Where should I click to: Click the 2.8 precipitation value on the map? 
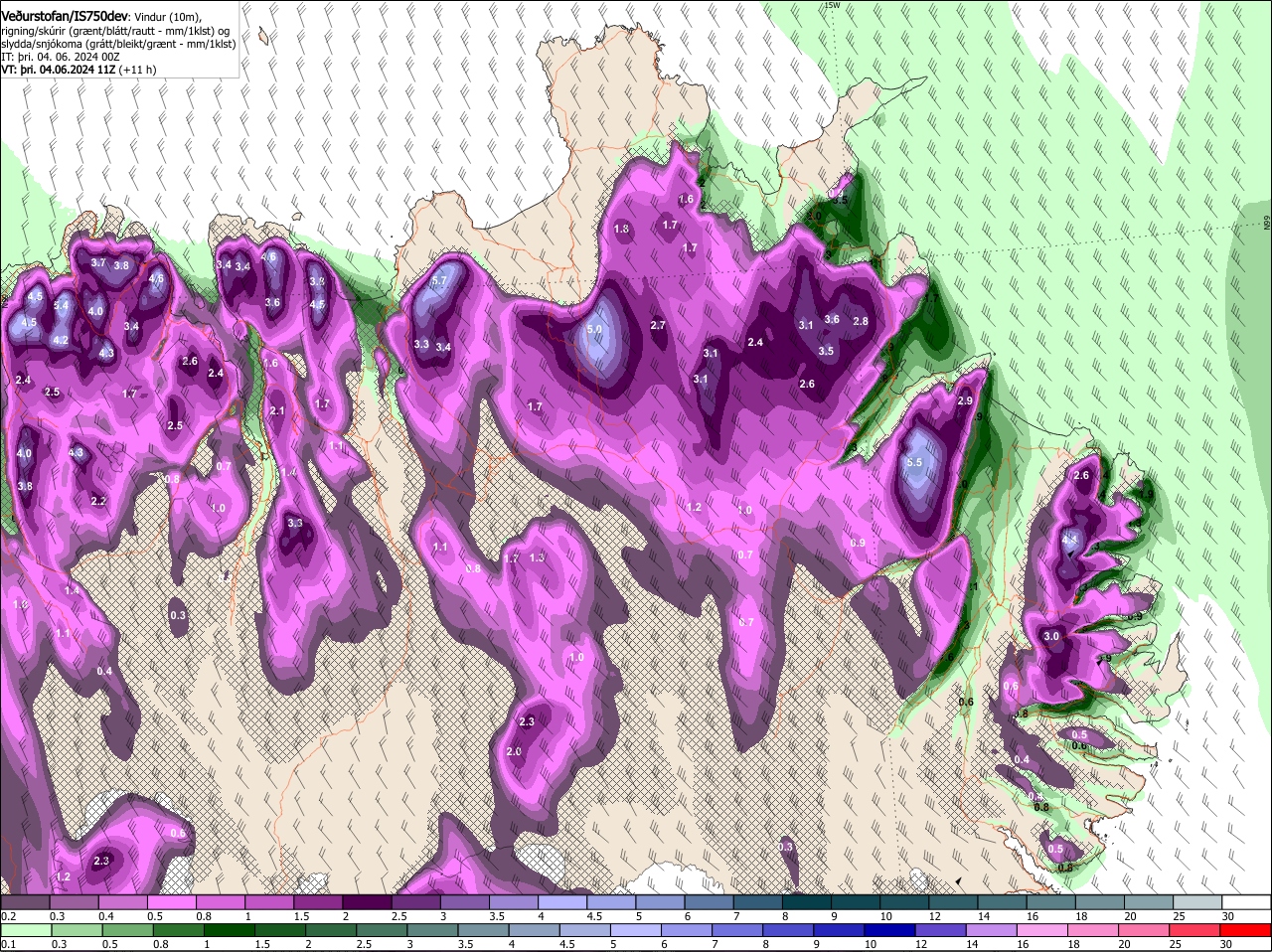(x=861, y=321)
